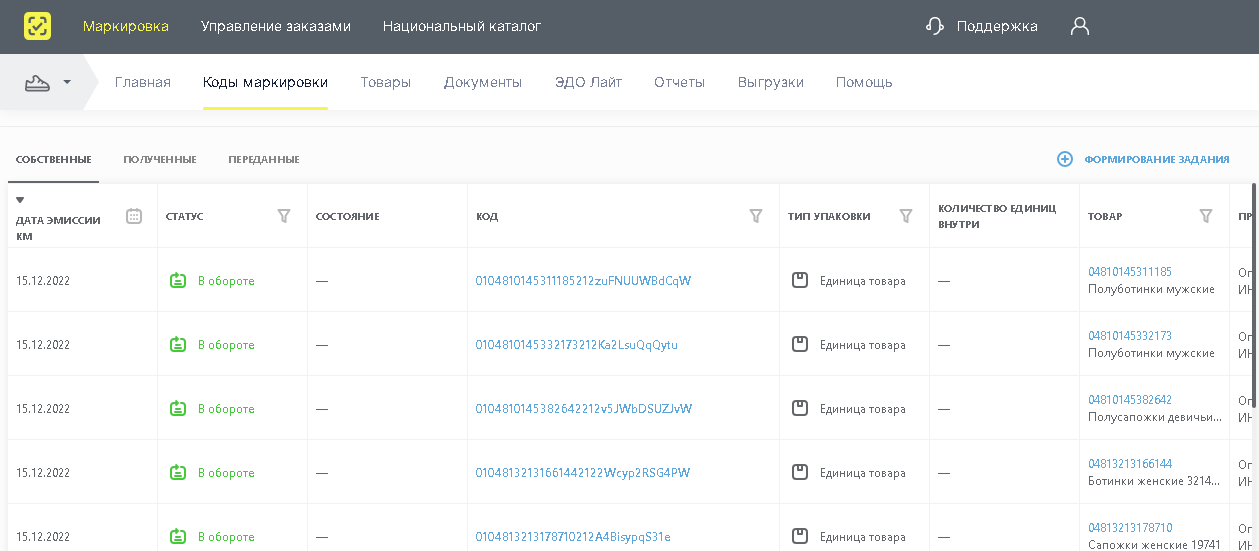Open the user profile icon

tap(1079, 26)
